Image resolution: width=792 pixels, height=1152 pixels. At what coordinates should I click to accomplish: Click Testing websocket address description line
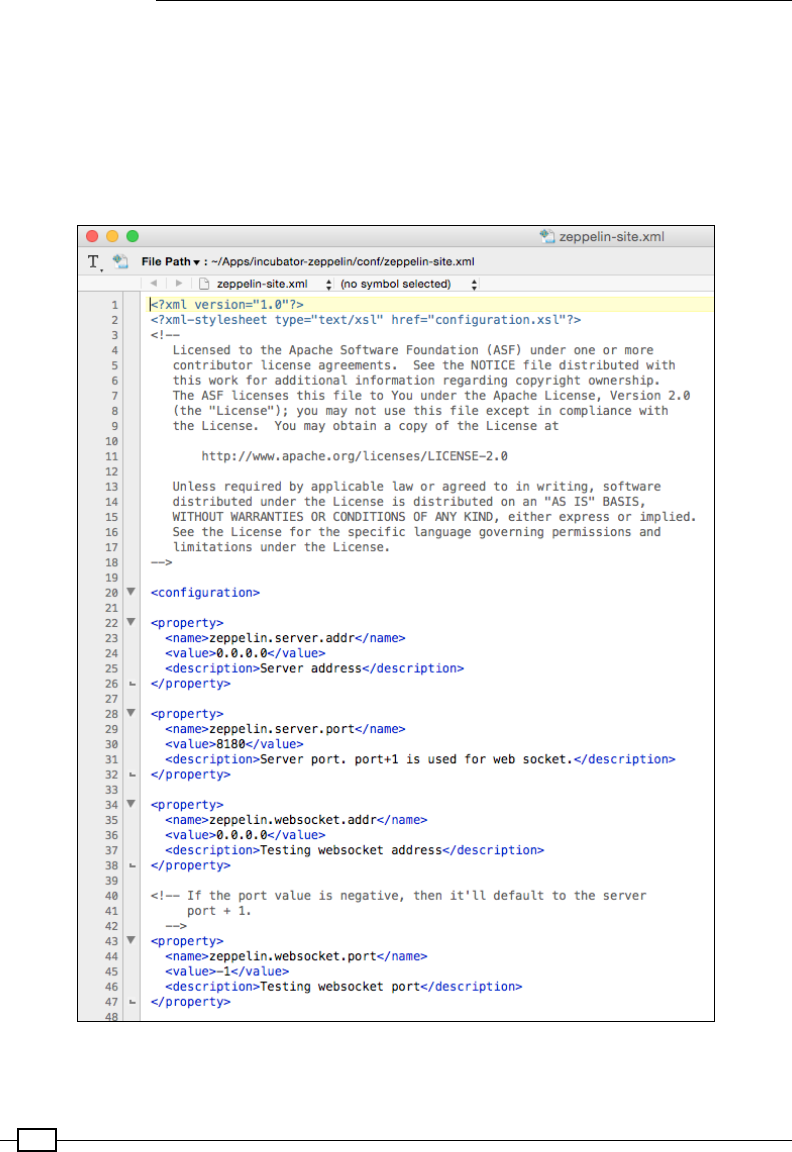355,850
